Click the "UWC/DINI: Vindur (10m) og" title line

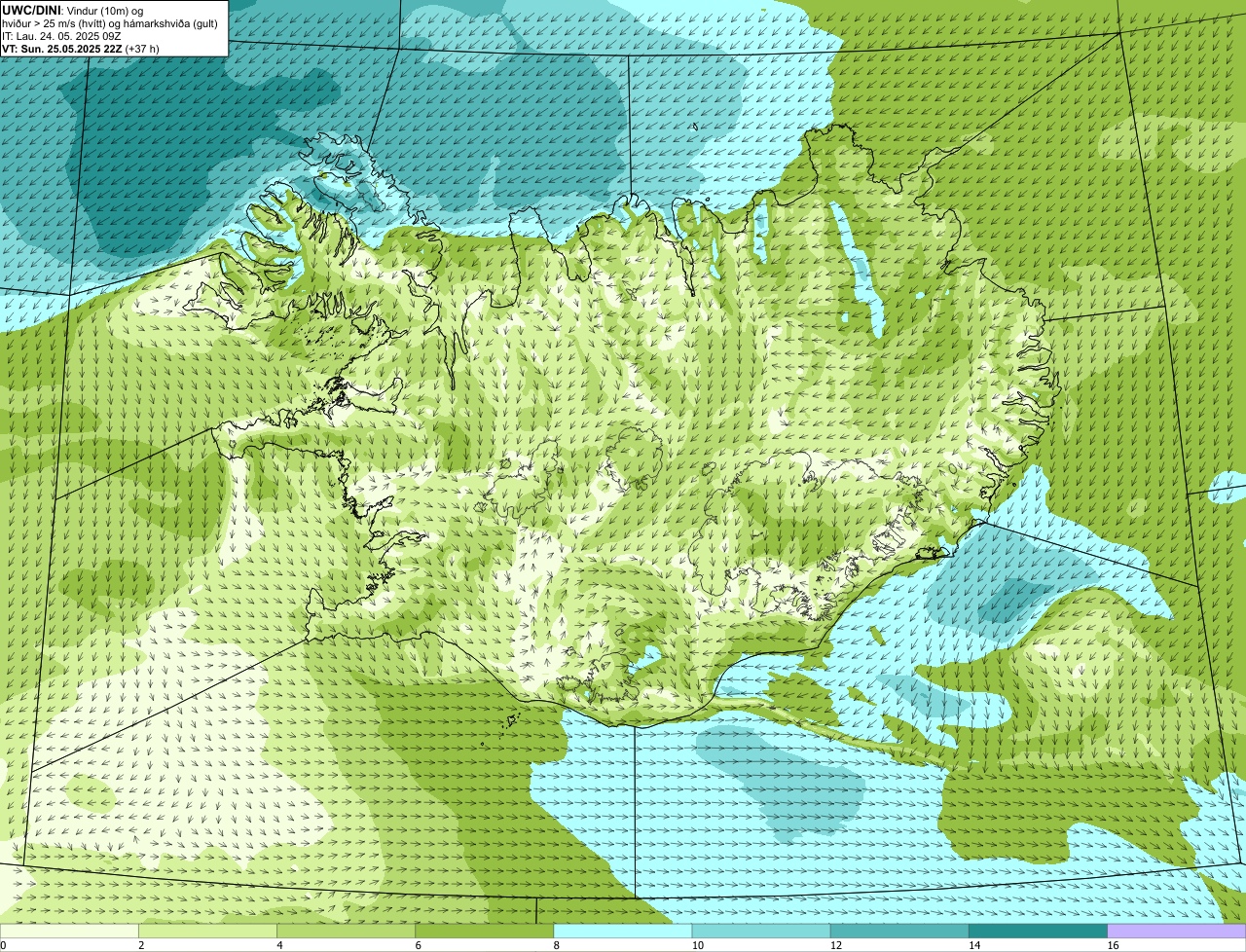(73, 10)
